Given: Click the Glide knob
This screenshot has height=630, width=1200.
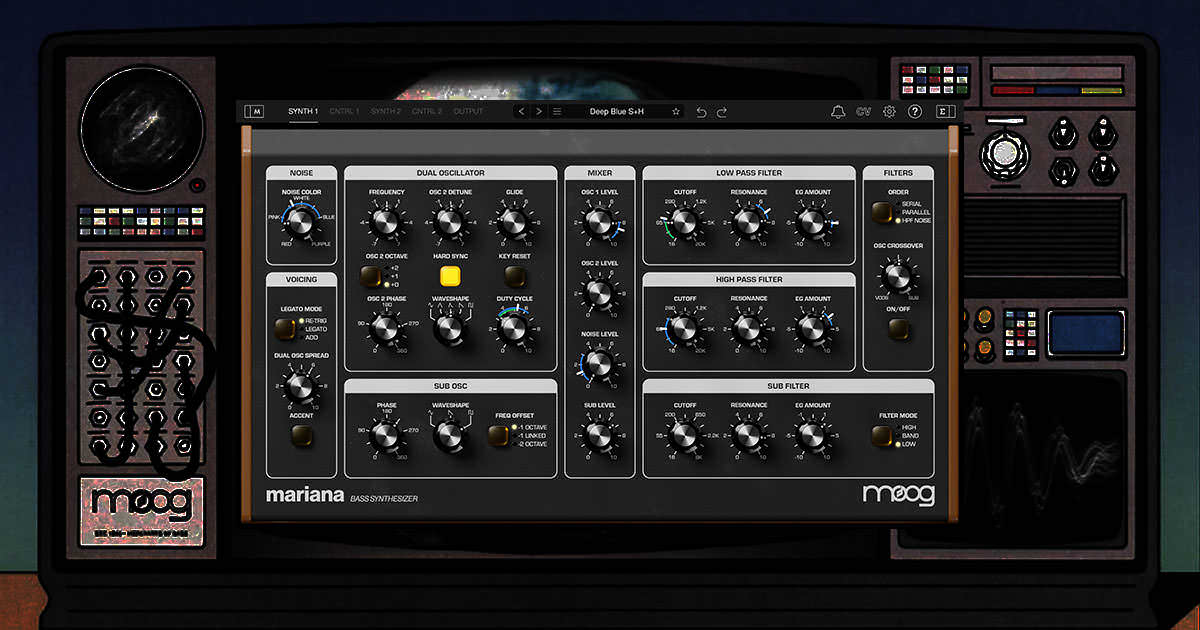Looking at the screenshot, I should click(x=513, y=222).
